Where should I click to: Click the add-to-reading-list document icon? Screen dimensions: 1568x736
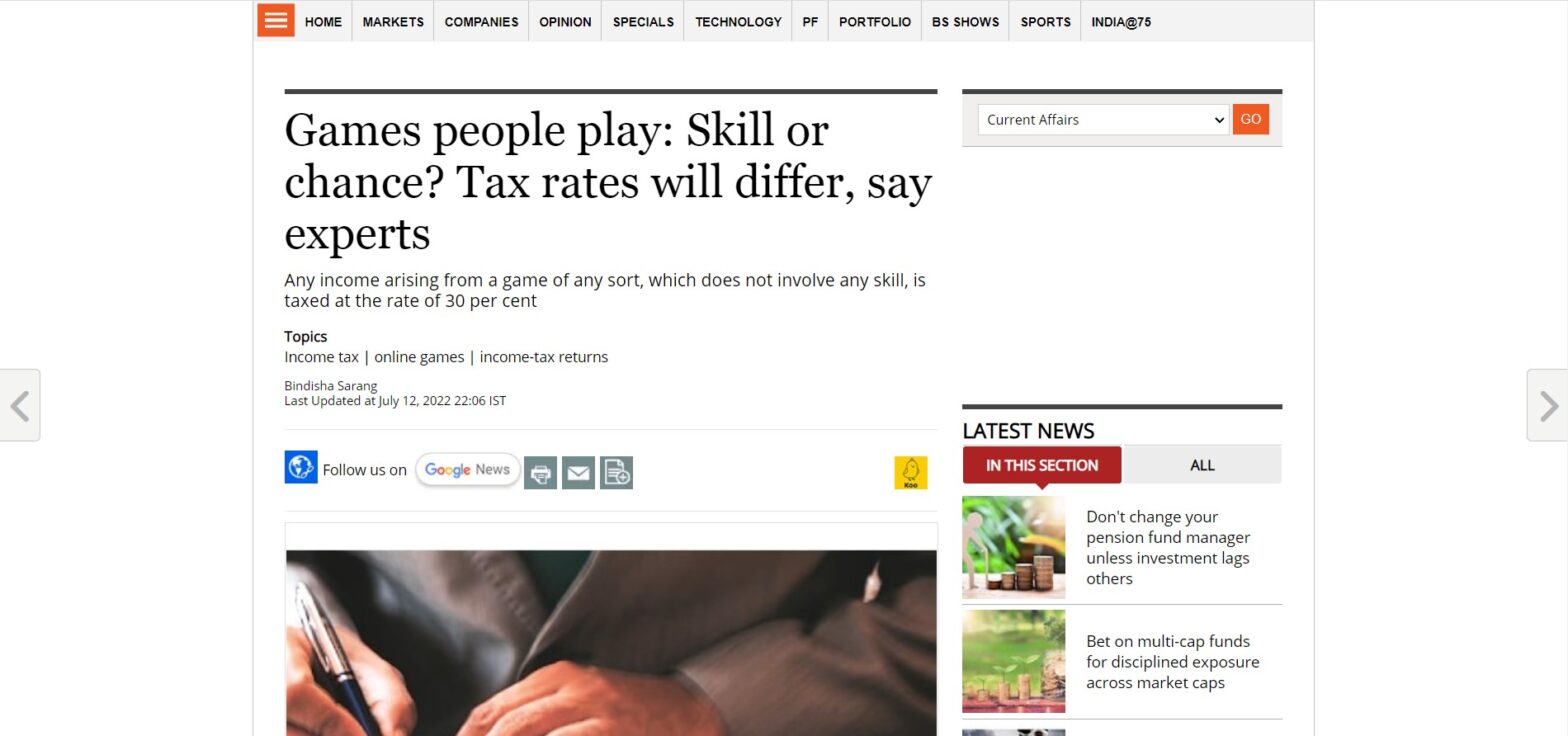[x=616, y=473]
